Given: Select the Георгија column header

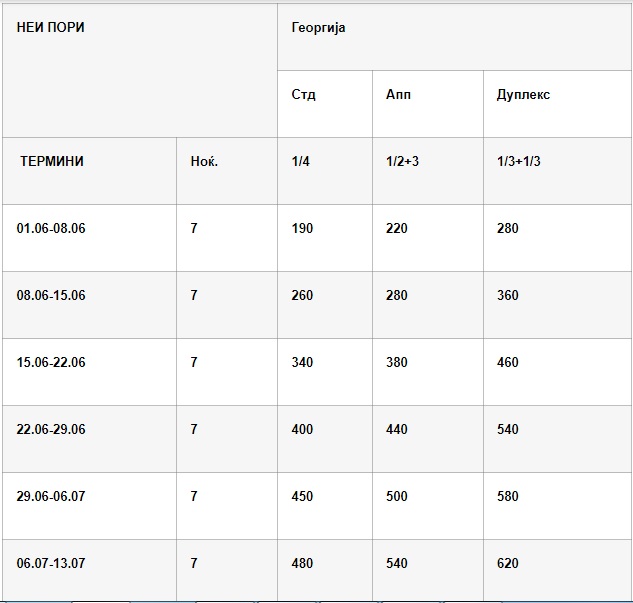Looking at the screenshot, I should click(318, 28).
